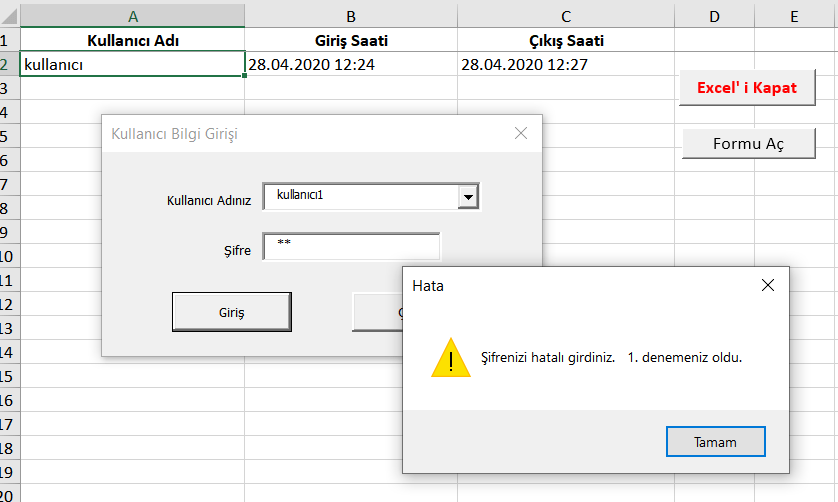This screenshot has width=838, height=502.
Task: Click the Tamam button in error dialog
Action: (x=715, y=442)
